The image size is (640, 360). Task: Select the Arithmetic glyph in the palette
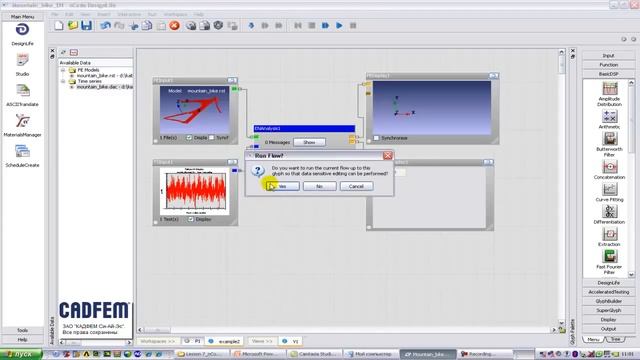[609, 119]
